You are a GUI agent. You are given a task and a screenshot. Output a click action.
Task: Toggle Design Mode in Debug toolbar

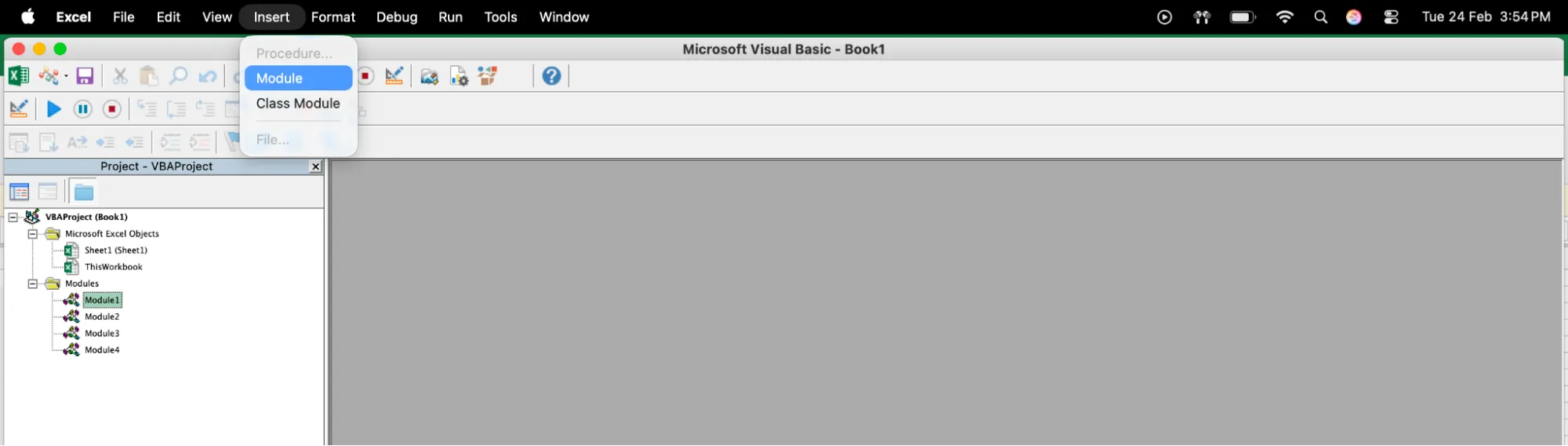[x=19, y=109]
